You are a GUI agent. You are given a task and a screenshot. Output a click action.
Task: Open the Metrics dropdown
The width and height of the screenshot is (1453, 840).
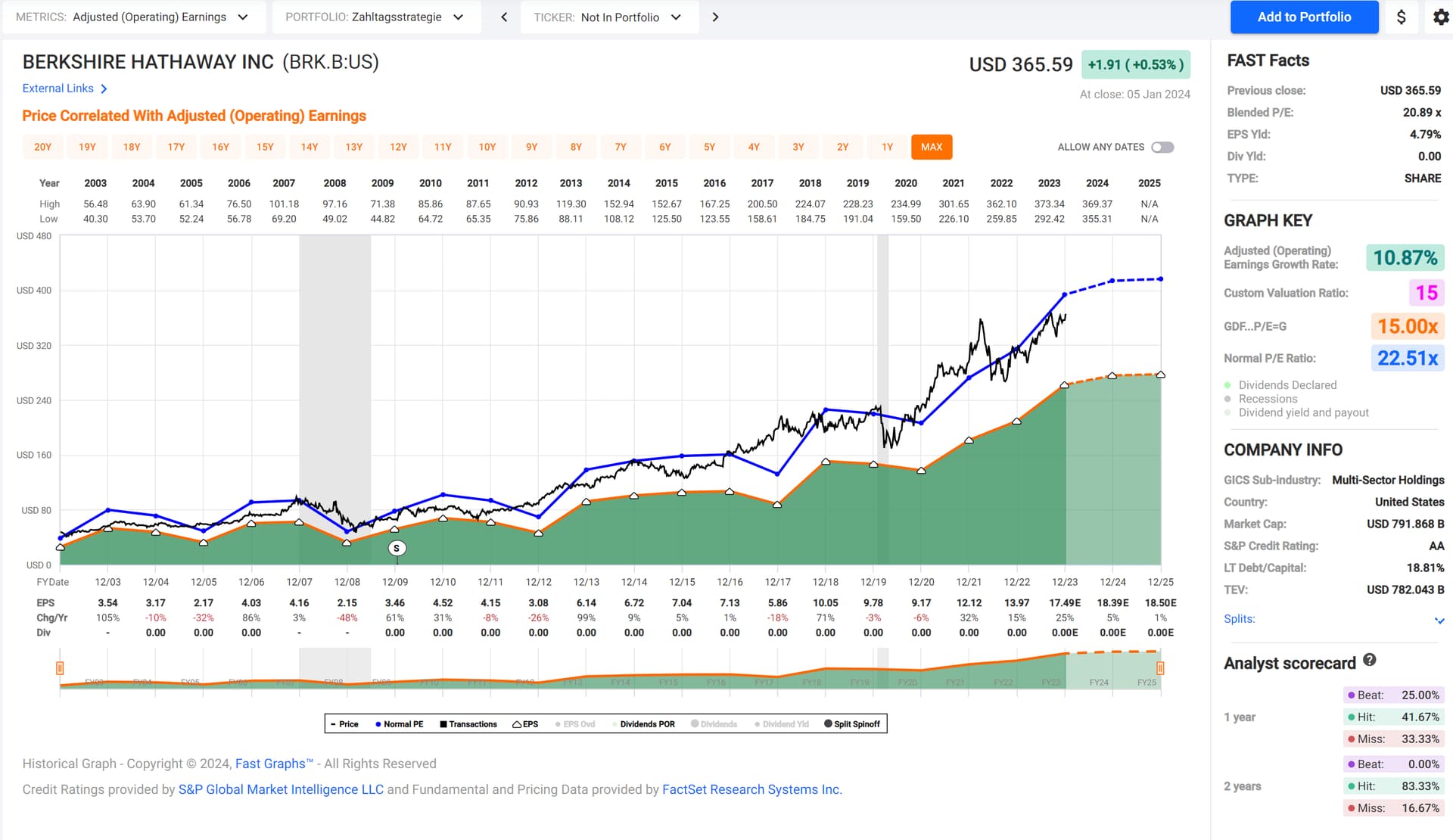point(134,17)
